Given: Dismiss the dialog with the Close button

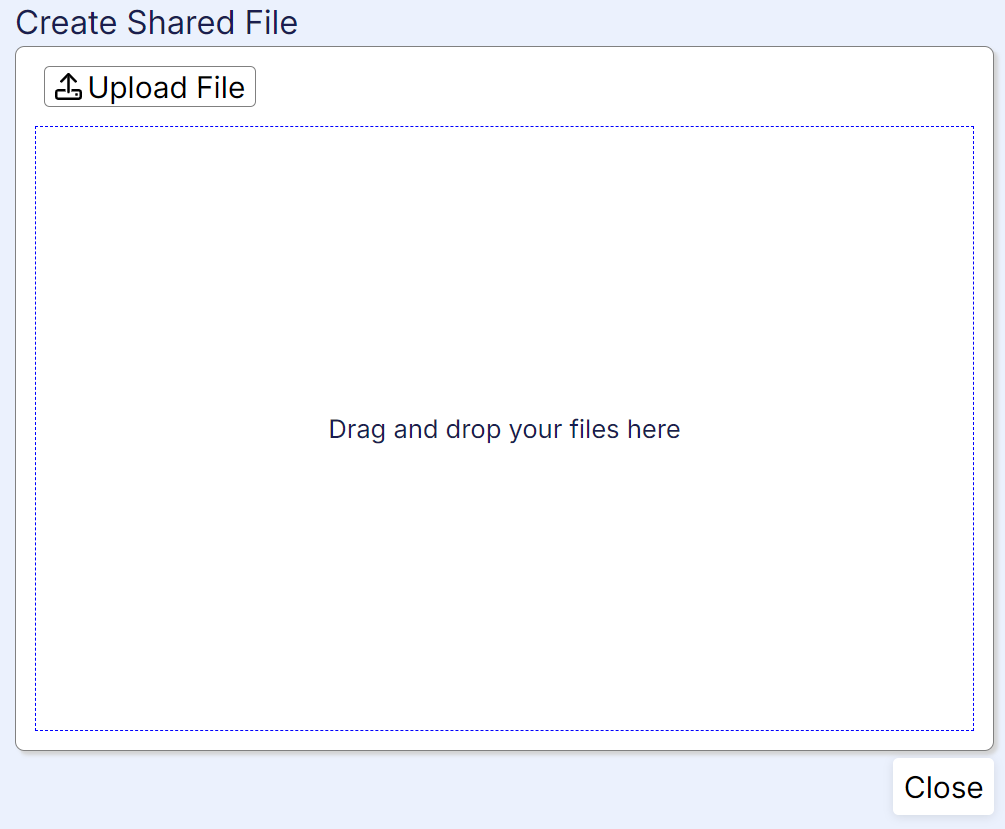Looking at the screenshot, I should tap(943, 787).
